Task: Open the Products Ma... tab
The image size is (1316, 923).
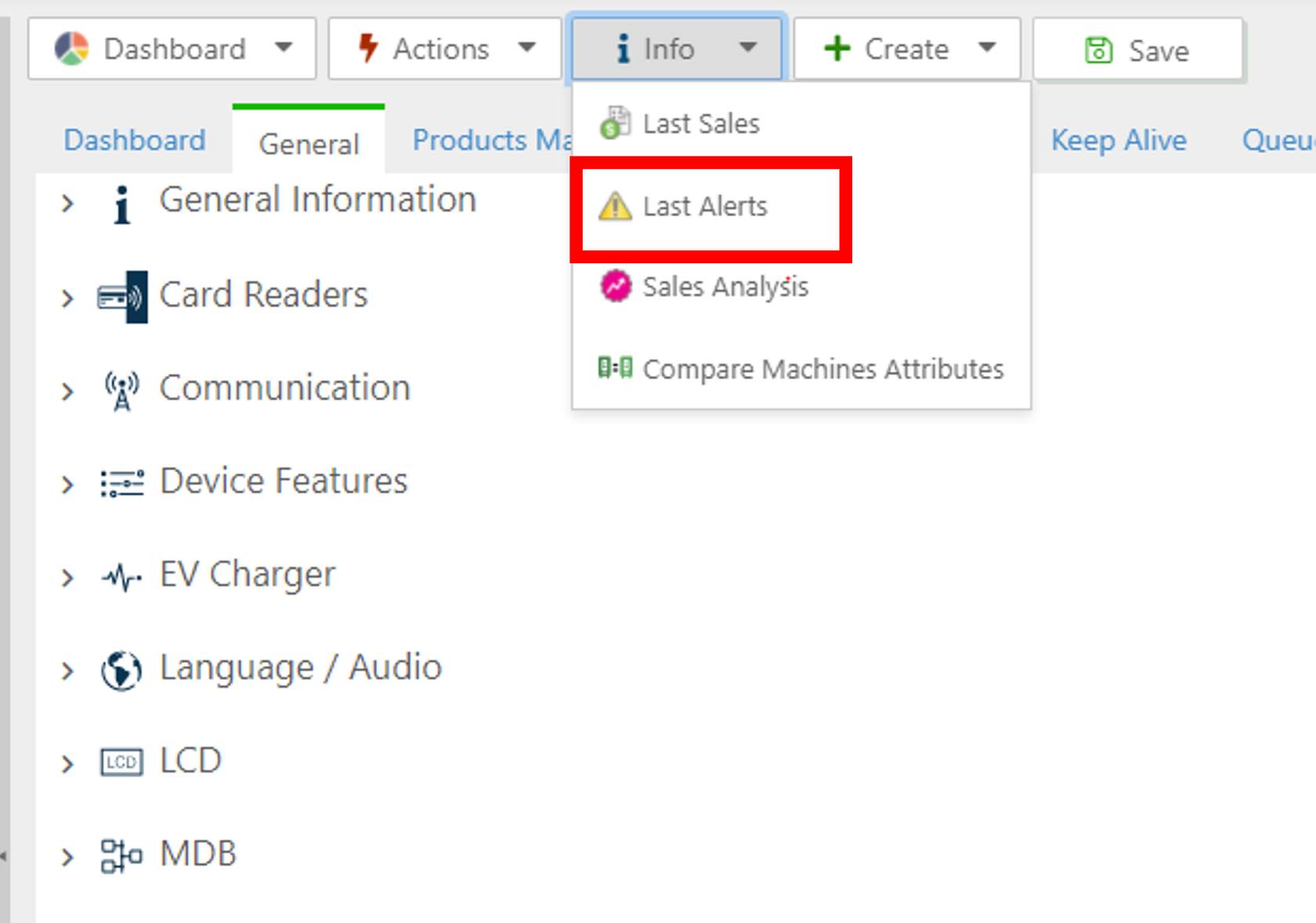Action: tap(493, 140)
